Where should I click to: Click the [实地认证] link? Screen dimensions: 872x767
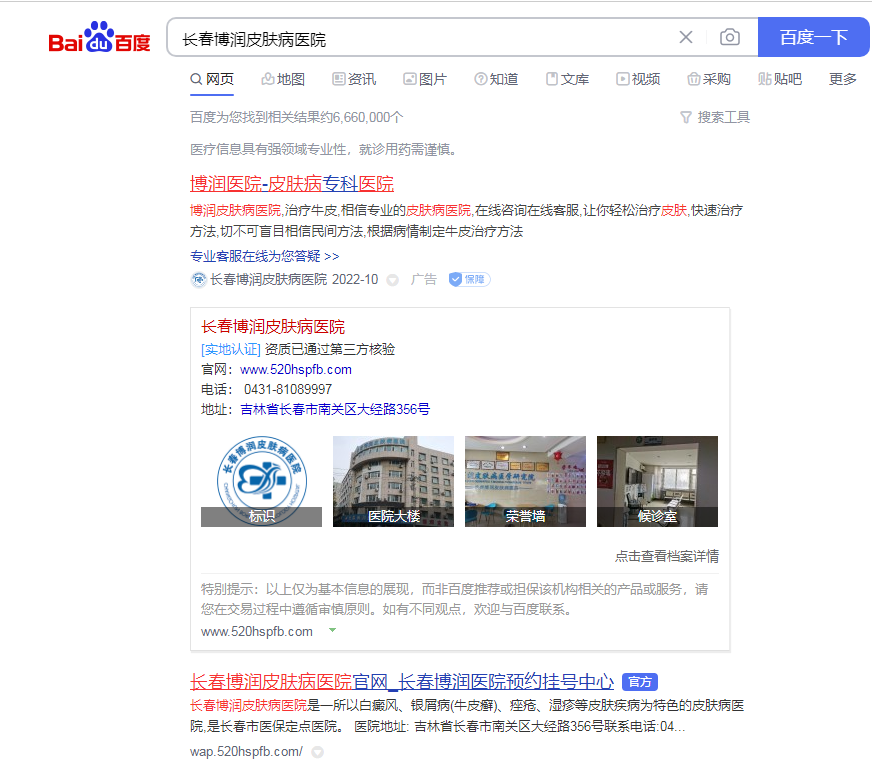point(231,349)
